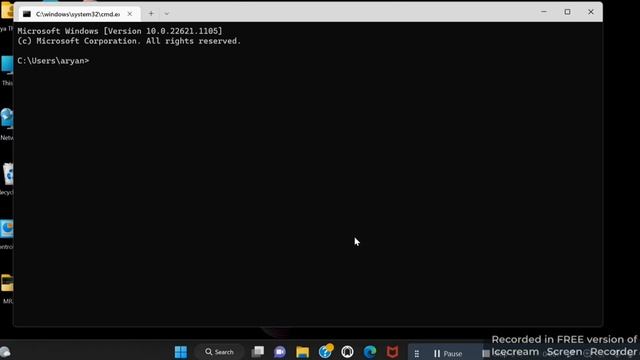Click the Microsoft Corporation copyright line
The image size is (640, 360).
click(x=129, y=41)
